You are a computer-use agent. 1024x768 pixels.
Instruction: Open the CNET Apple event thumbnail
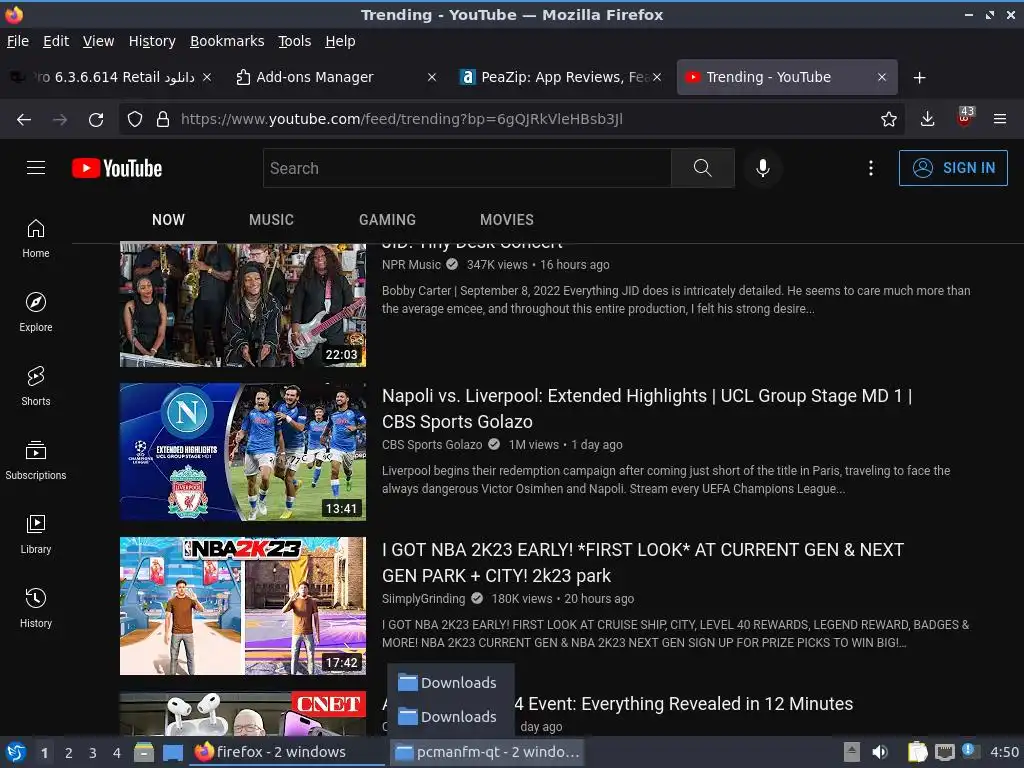(x=243, y=714)
